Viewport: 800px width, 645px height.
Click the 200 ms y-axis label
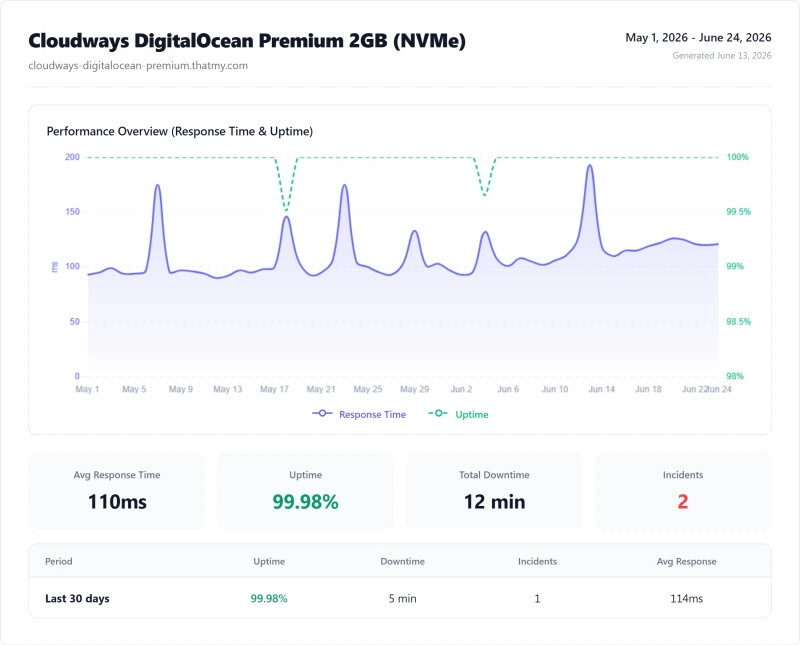[x=72, y=157]
